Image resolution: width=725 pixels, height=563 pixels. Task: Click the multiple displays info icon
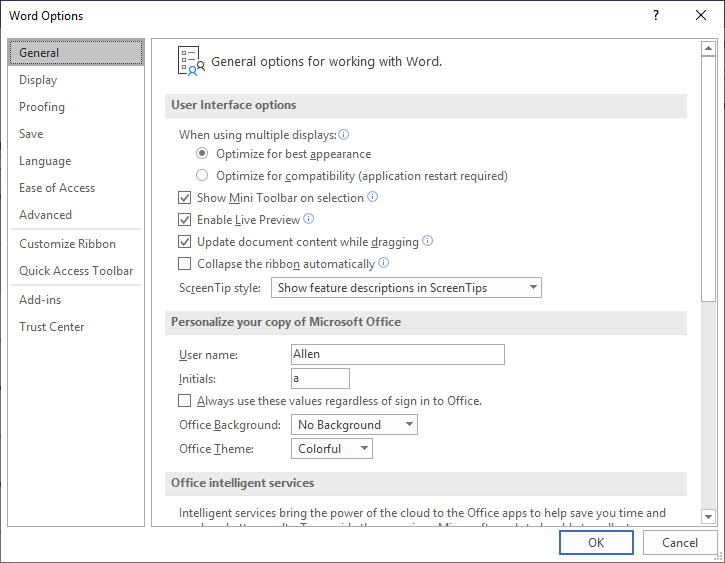pos(344,135)
